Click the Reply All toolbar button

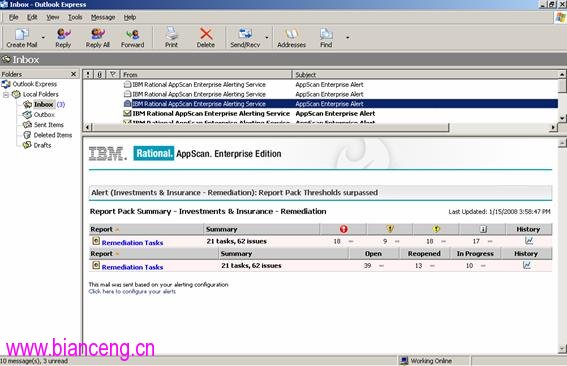click(x=98, y=37)
